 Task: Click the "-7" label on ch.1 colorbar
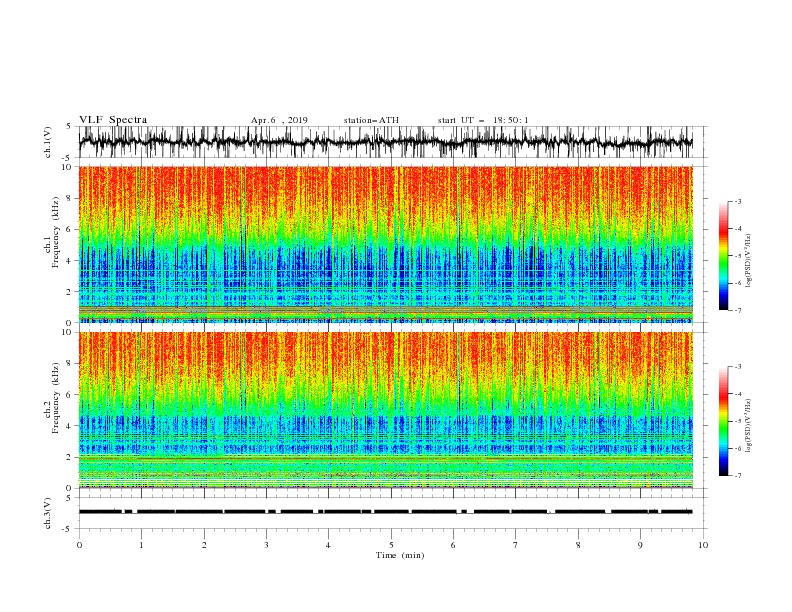click(x=738, y=310)
